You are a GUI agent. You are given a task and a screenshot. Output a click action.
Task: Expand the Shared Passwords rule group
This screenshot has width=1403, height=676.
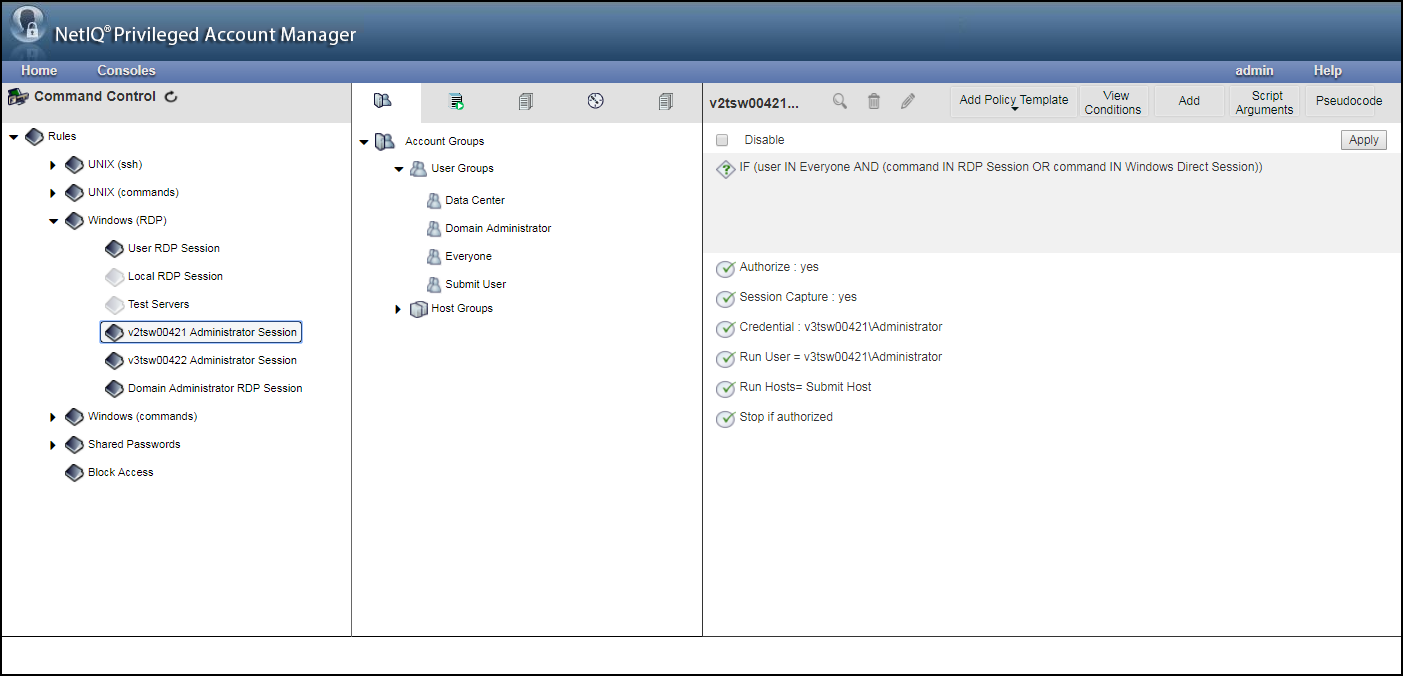pos(53,445)
